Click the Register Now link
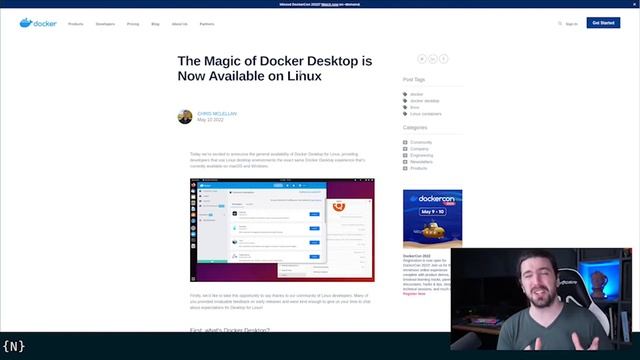The width and height of the screenshot is (640, 360). 414,294
